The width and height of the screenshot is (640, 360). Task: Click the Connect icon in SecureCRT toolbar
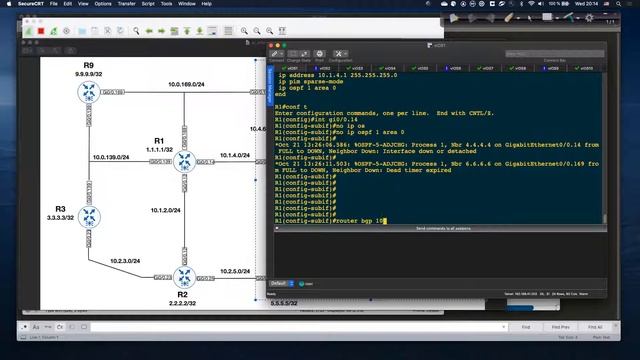pos(275,54)
